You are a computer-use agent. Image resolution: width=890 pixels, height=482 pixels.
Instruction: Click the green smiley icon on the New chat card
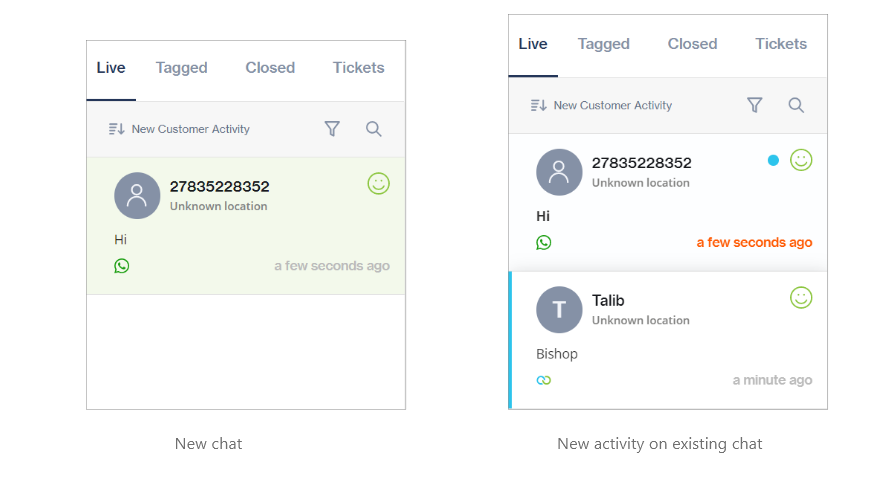tap(378, 183)
